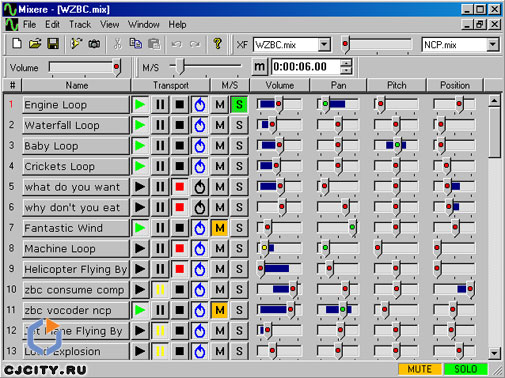Toggle loop on 'what do you want' track

pyautogui.click(x=200, y=187)
